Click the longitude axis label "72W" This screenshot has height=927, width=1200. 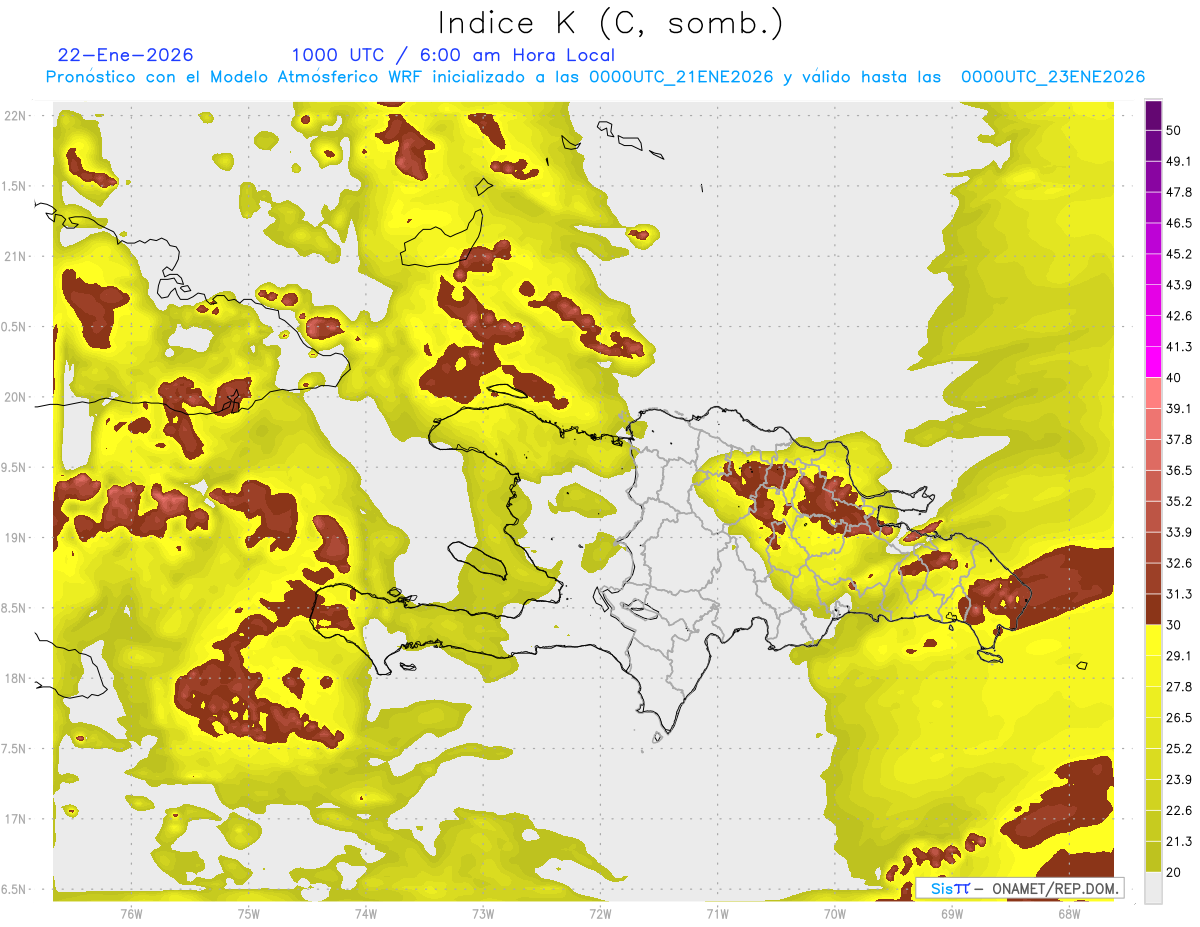click(x=600, y=914)
